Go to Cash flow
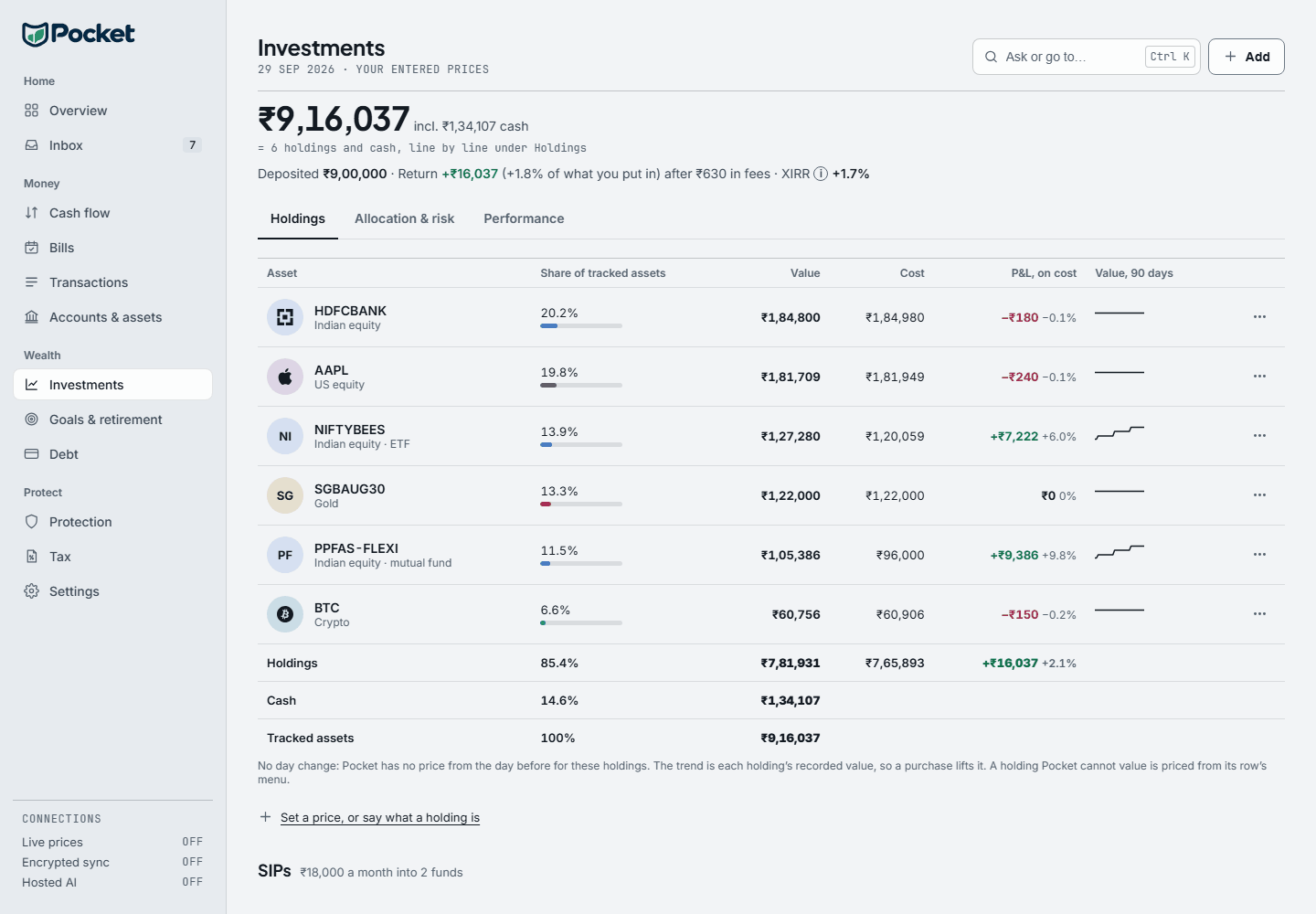1316x914 pixels. pos(112,213)
